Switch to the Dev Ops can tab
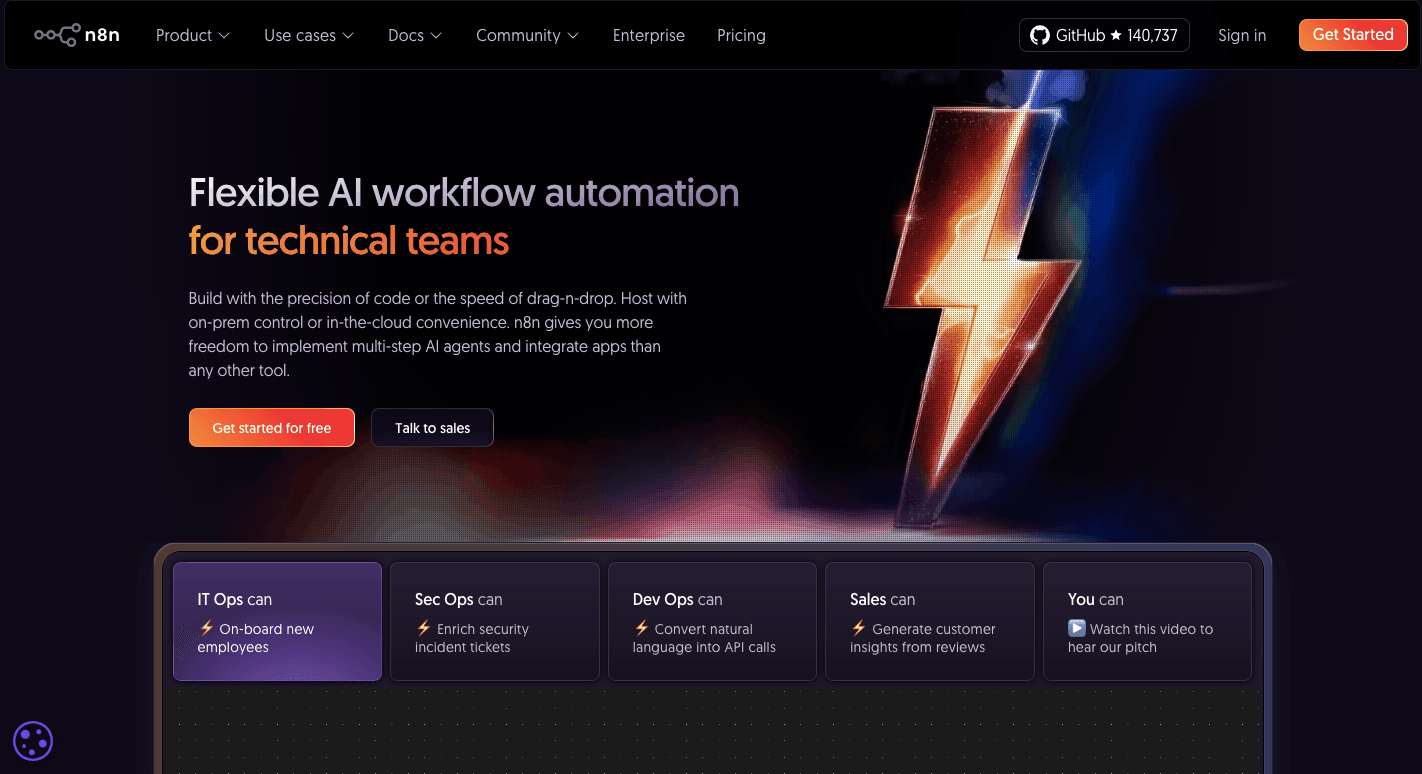 pos(712,621)
